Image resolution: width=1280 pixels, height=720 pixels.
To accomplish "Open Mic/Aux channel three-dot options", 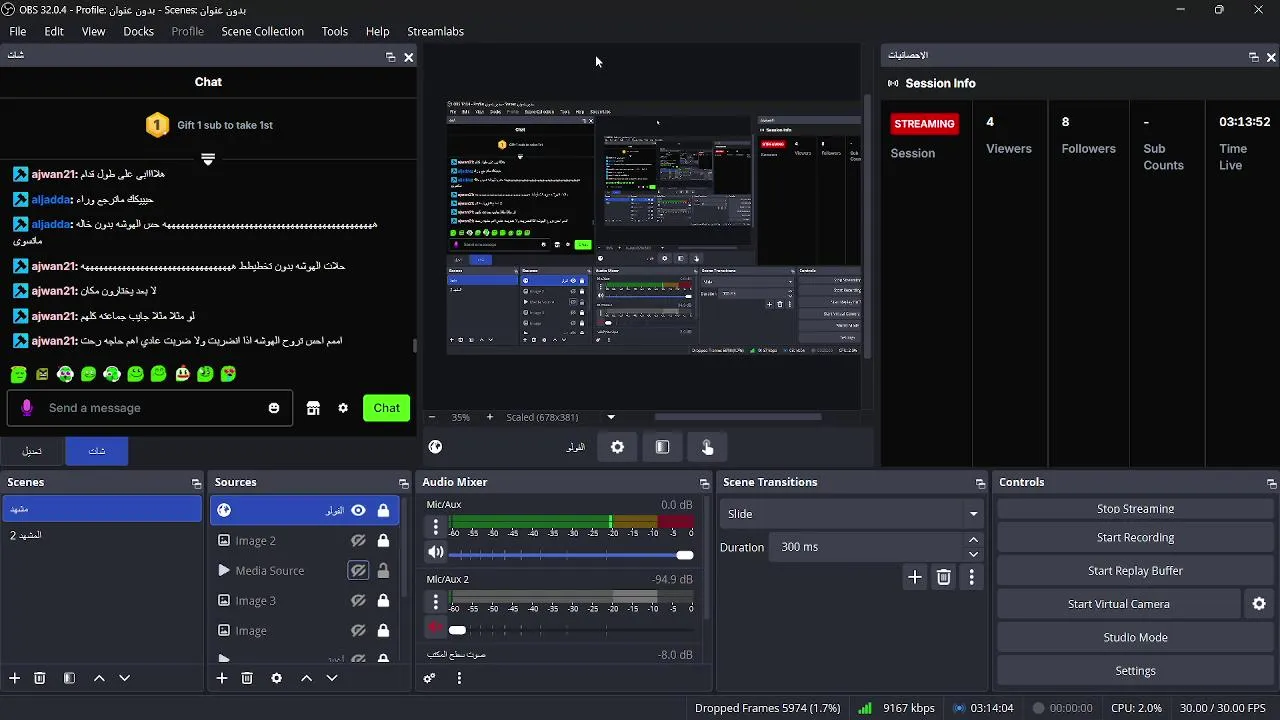I will (x=435, y=525).
